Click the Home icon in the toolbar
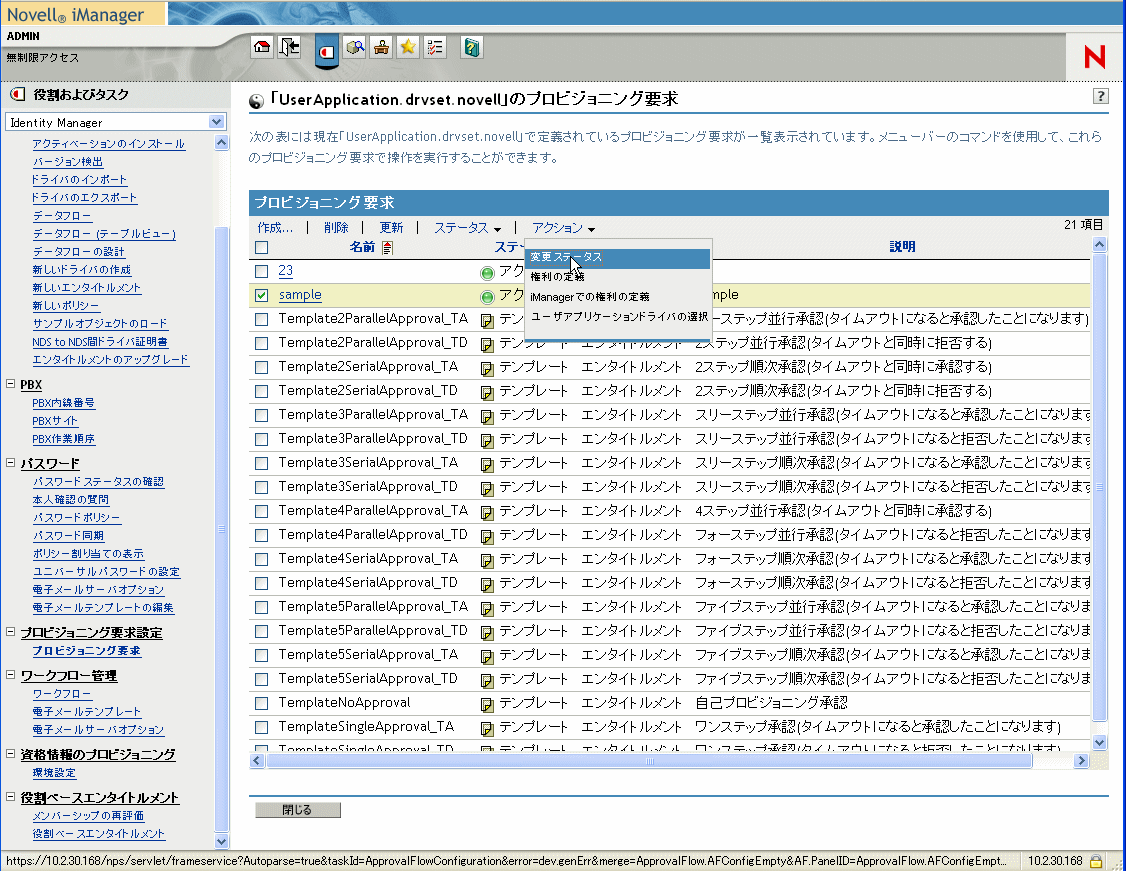 click(x=262, y=47)
